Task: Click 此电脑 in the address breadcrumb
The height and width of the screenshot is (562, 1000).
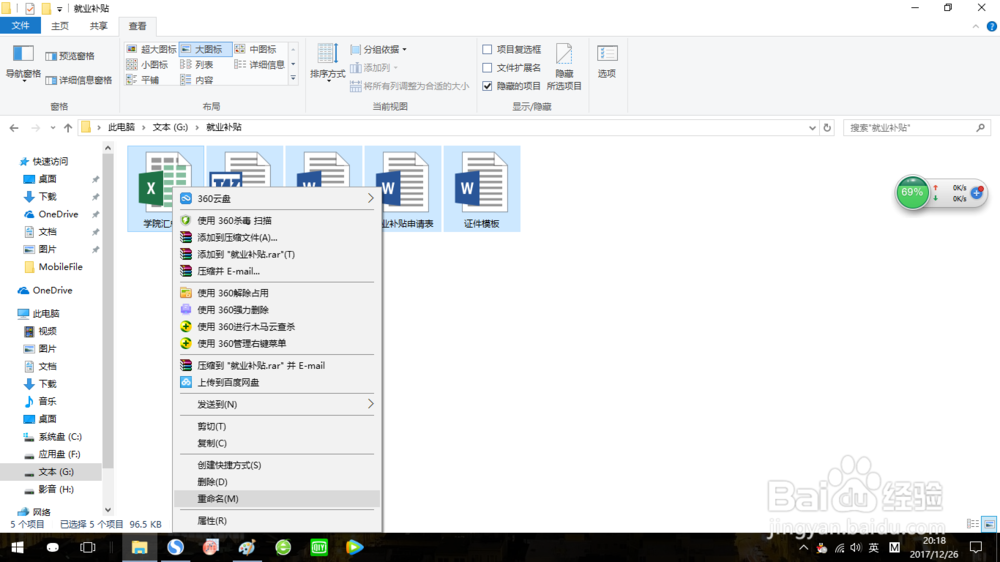Action: tap(121, 127)
